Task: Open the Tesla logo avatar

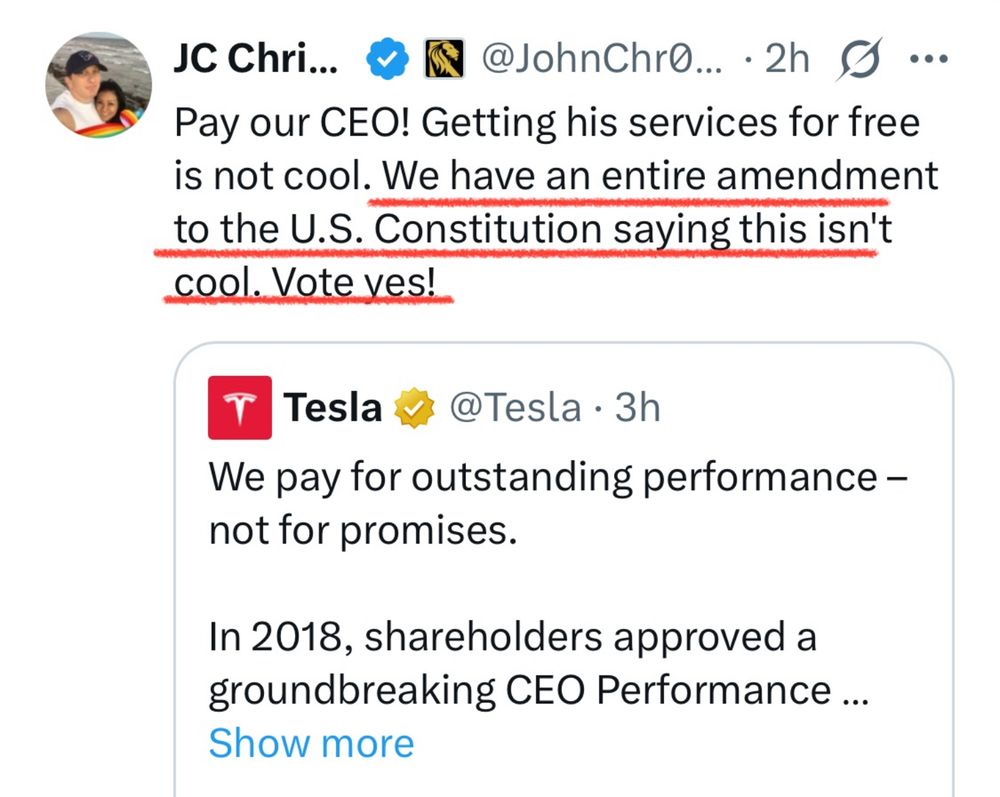Action: tap(239, 407)
